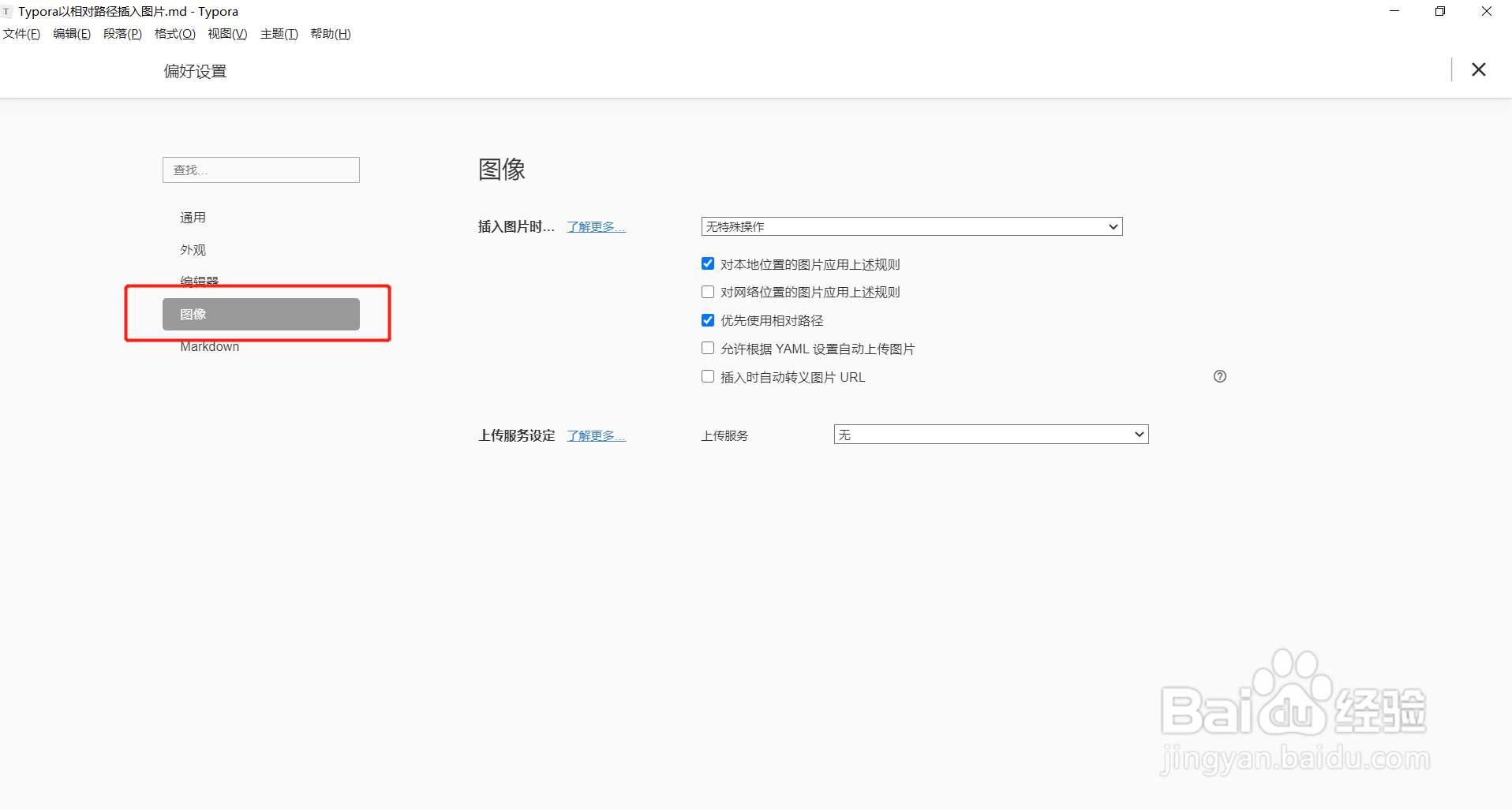The width and height of the screenshot is (1512, 810).
Task: Select the 通用 settings category
Action: pos(261,218)
